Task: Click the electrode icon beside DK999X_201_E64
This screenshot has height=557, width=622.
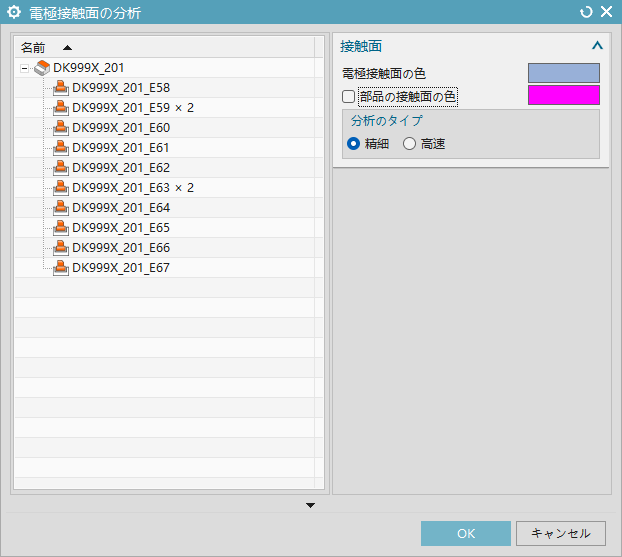Action: [x=61, y=208]
